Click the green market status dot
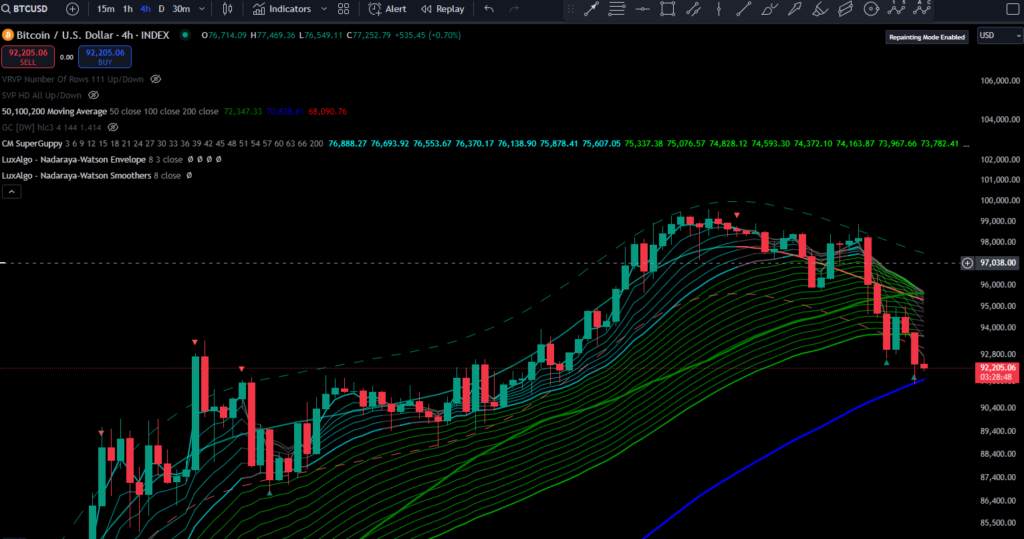Viewport: 1024px width, 539px height. click(x=185, y=35)
